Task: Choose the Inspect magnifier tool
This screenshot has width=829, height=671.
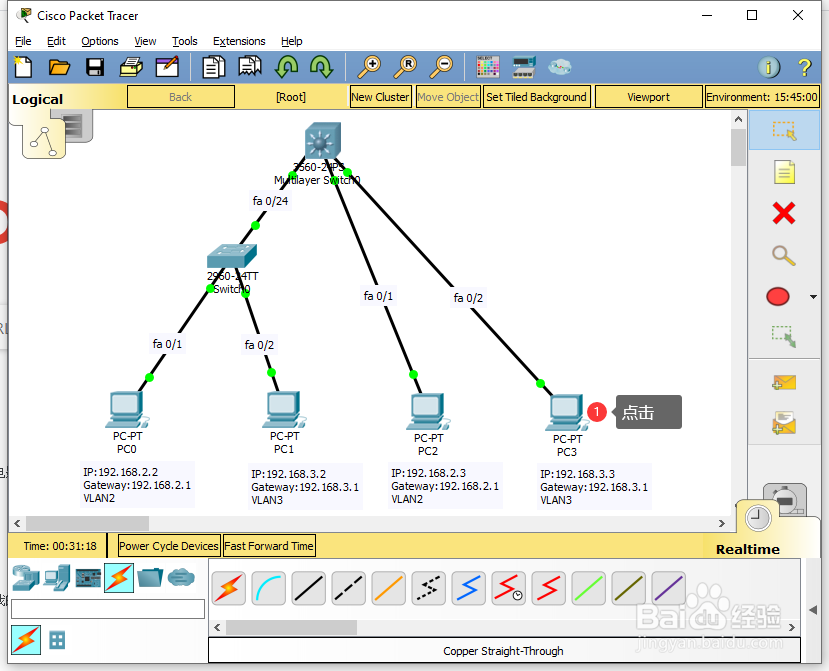Action: [784, 255]
